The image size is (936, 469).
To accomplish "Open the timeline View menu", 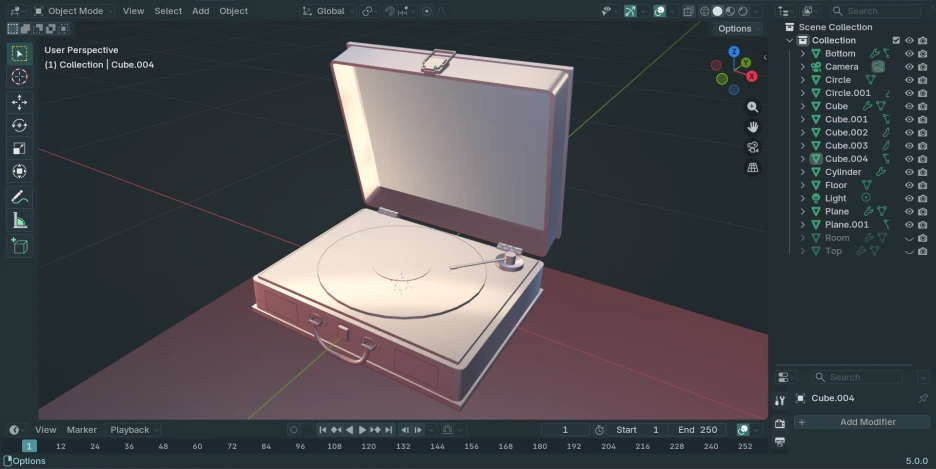I will tap(45, 430).
